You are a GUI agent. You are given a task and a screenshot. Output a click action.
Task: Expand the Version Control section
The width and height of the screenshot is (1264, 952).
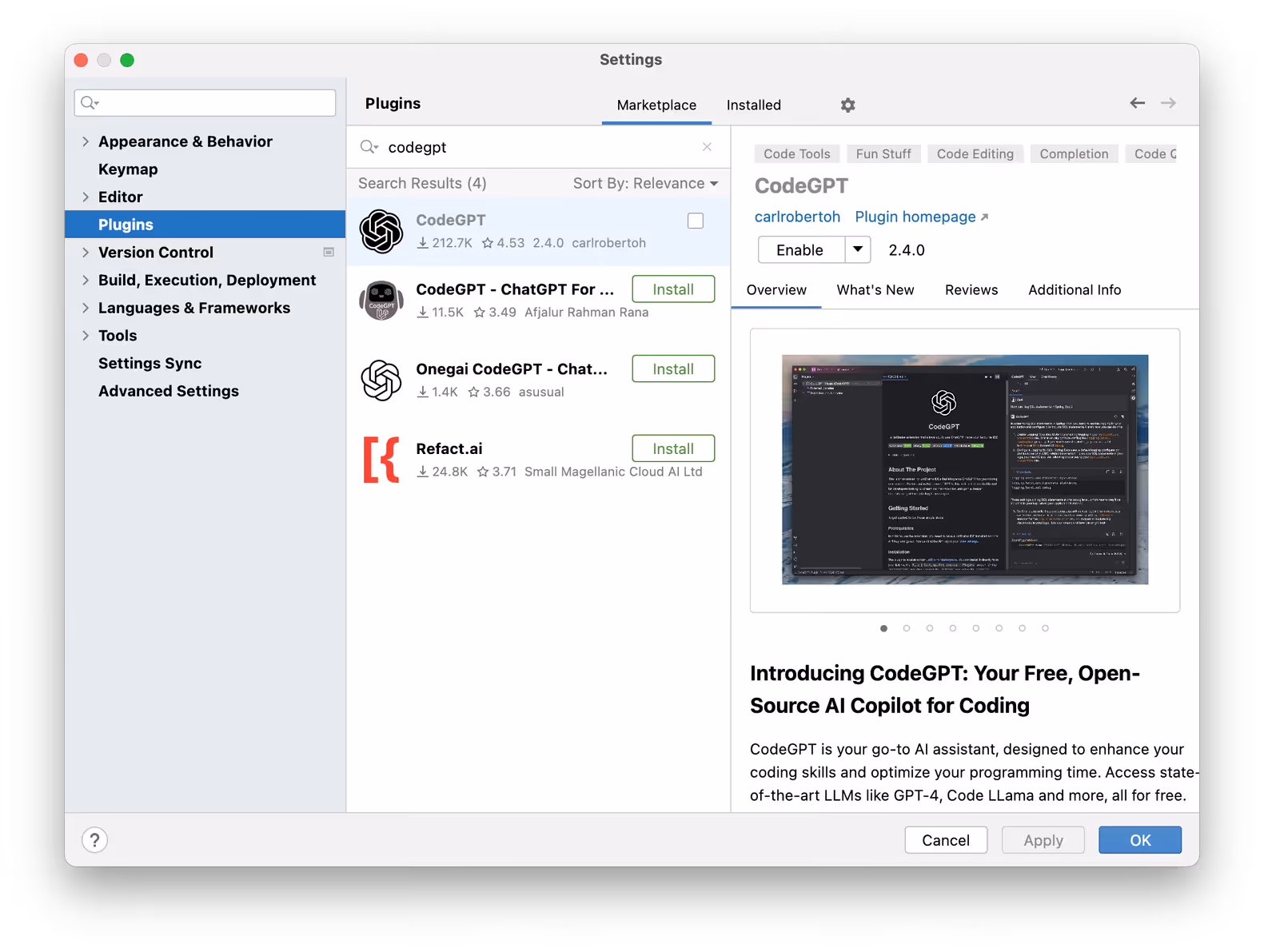[x=86, y=253]
